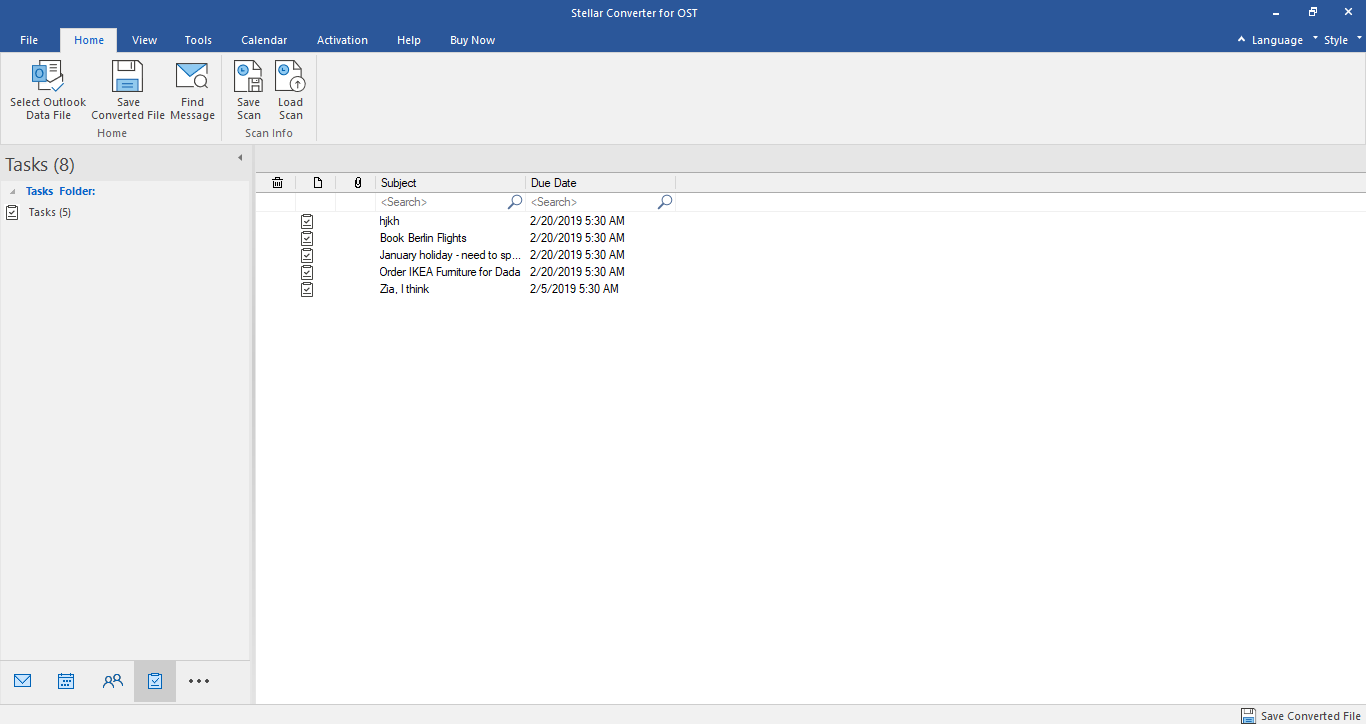Select task subject hjkh

(390, 221)
